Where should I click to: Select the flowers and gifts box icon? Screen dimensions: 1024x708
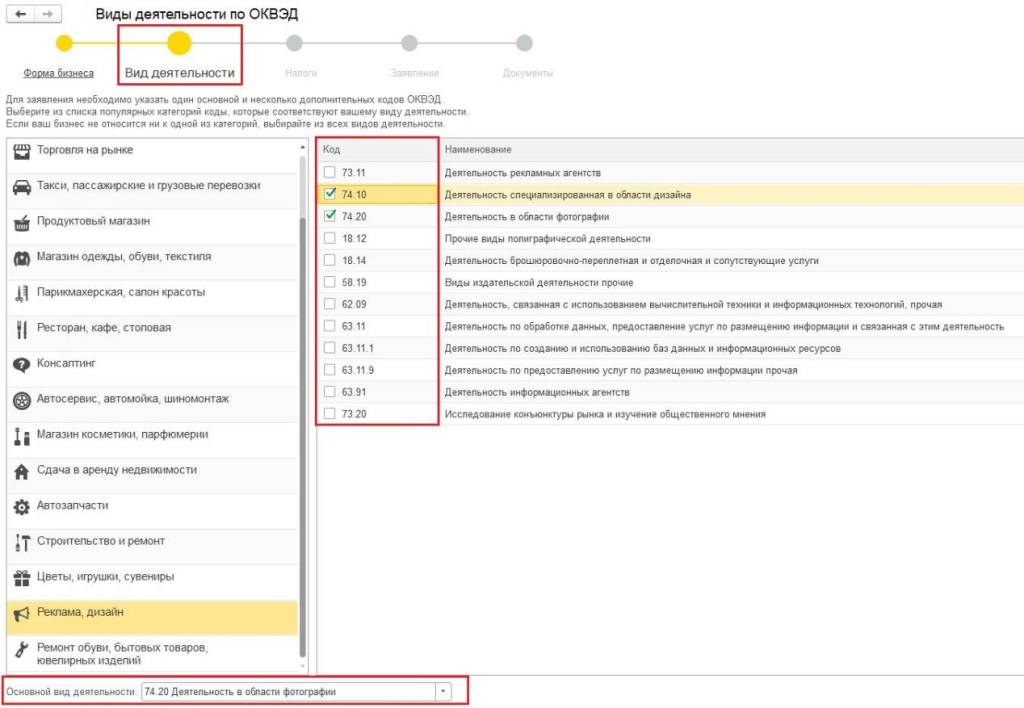[x=20, y=578]
